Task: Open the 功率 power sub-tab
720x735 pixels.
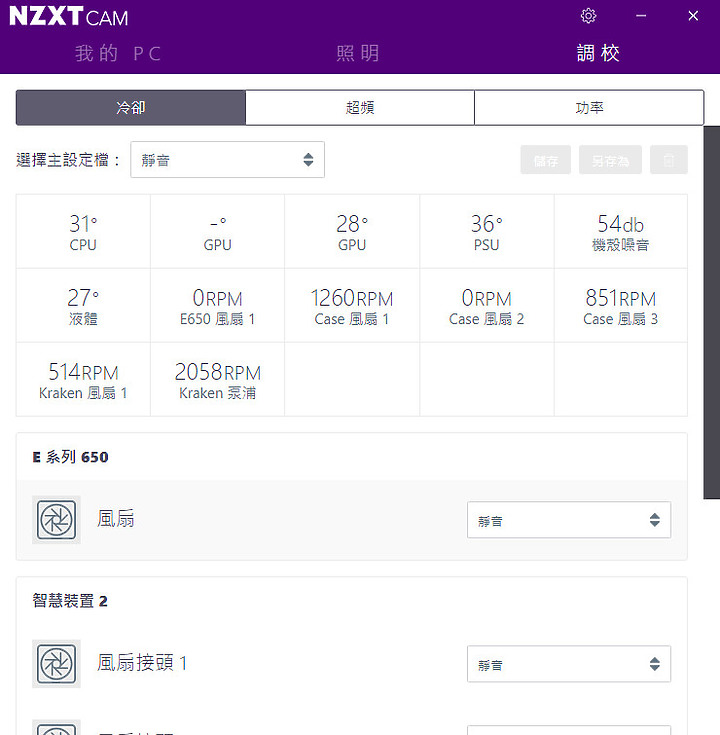Action: 589,108
